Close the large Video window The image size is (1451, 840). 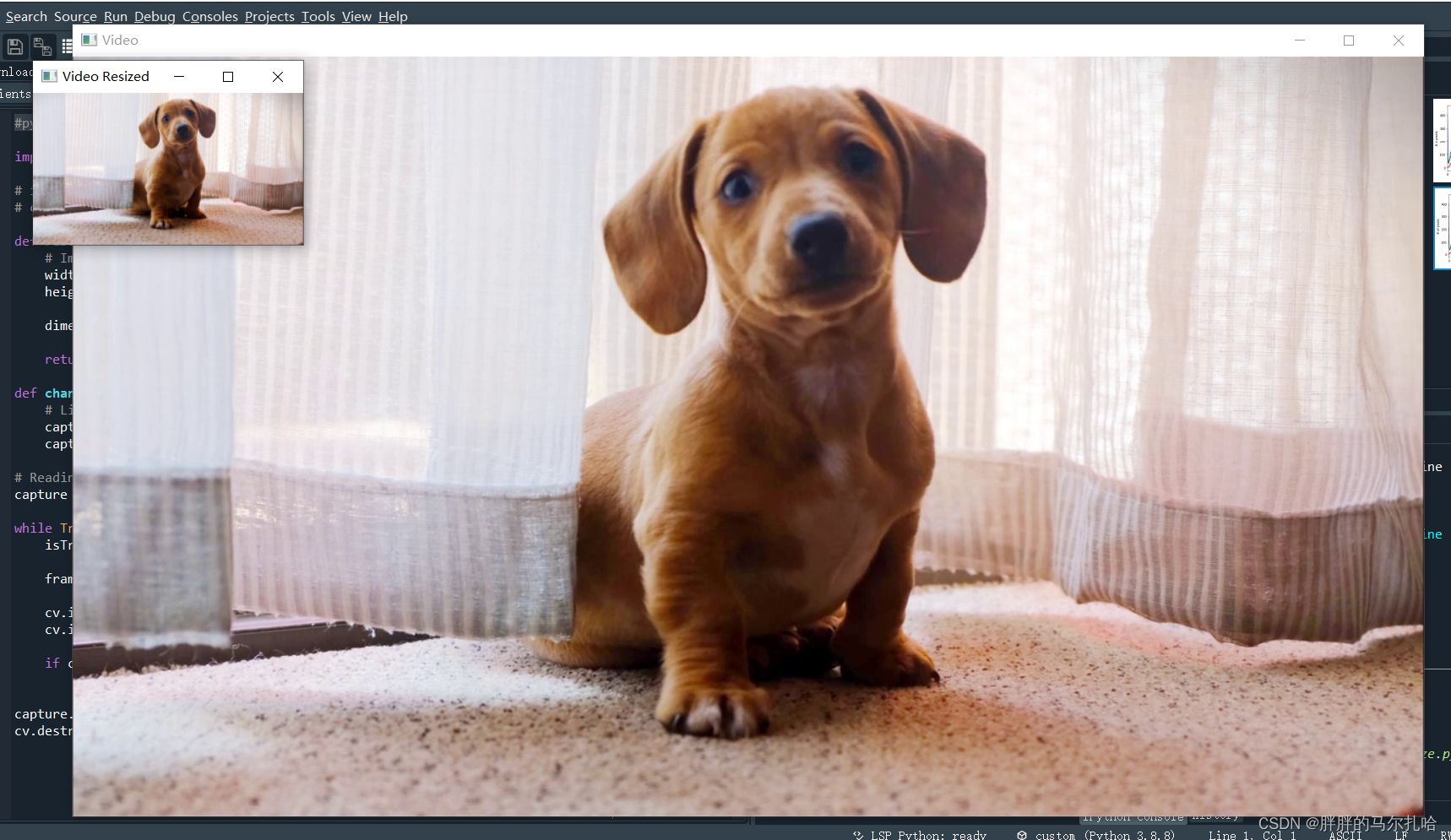[x=1399, y=41]
